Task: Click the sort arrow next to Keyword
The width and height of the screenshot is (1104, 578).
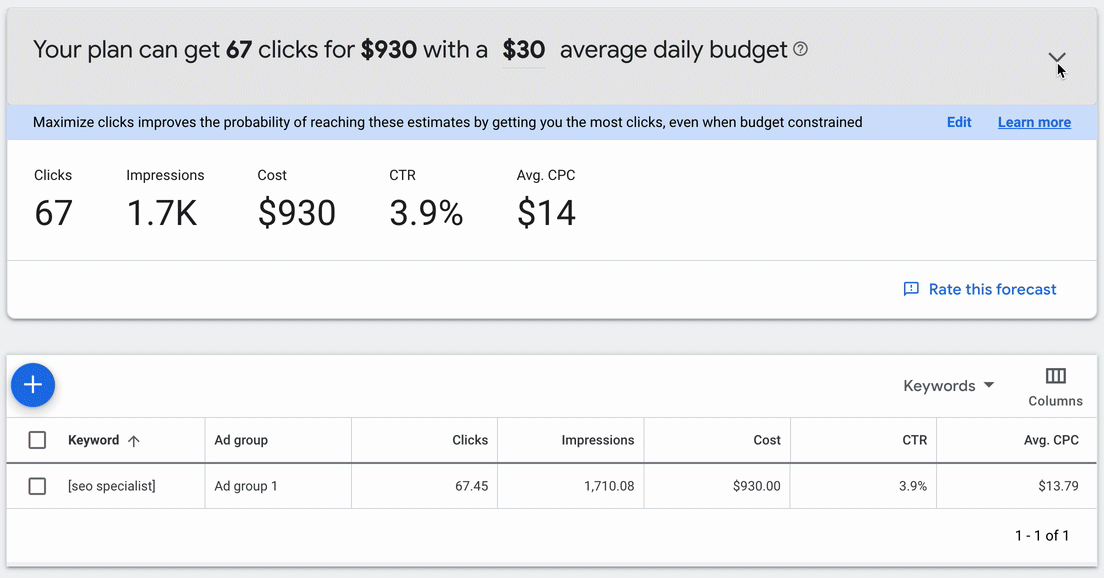Action: pyautogui.click(x=134, y=441)
